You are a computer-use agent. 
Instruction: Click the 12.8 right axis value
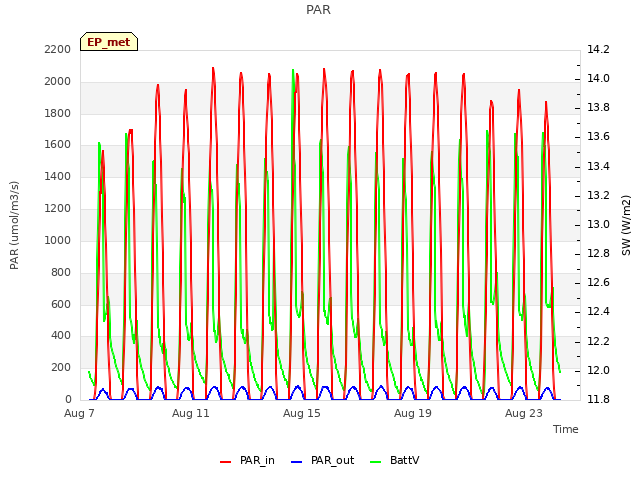598,253
